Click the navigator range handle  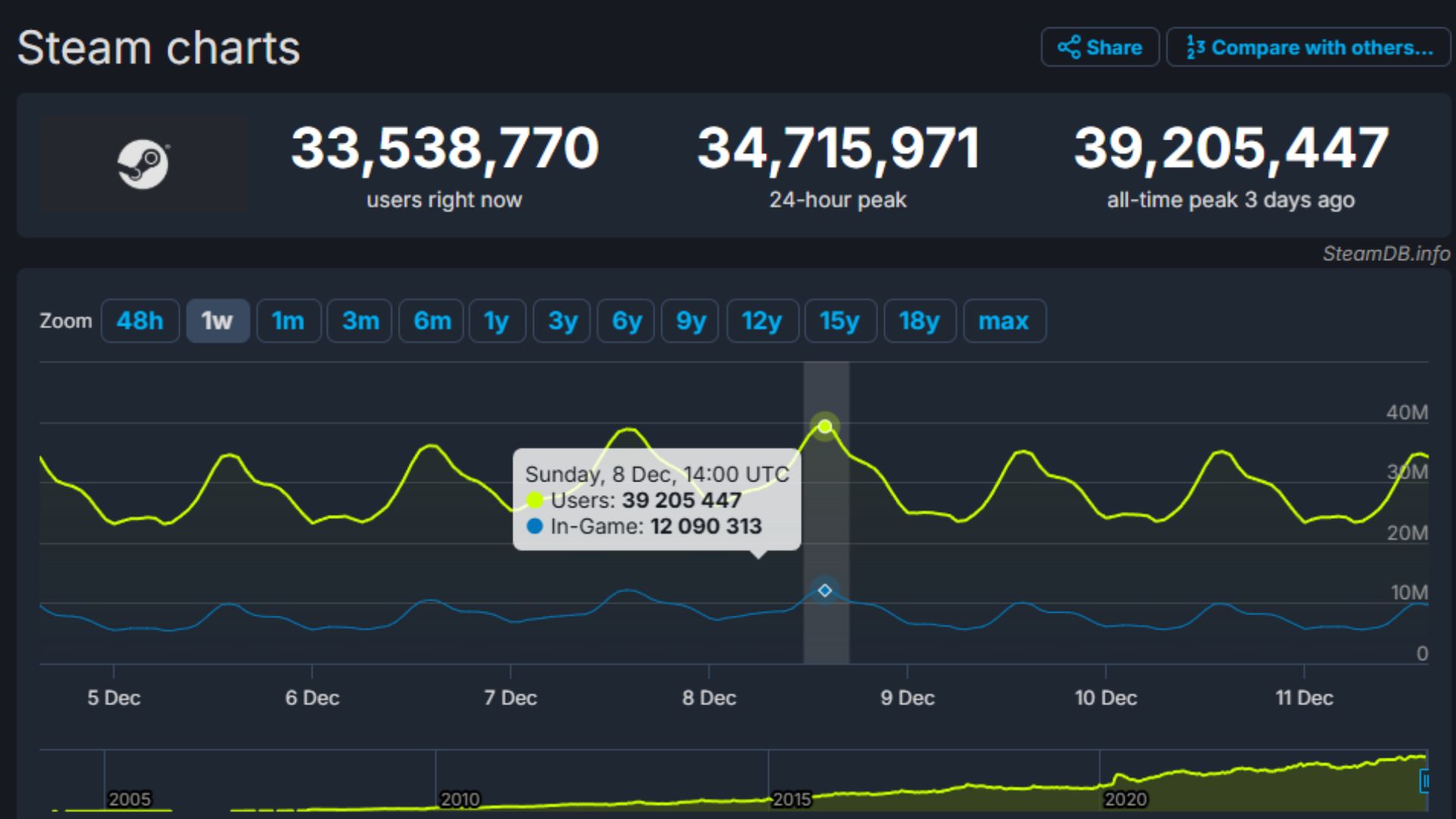coord(1424,780)
